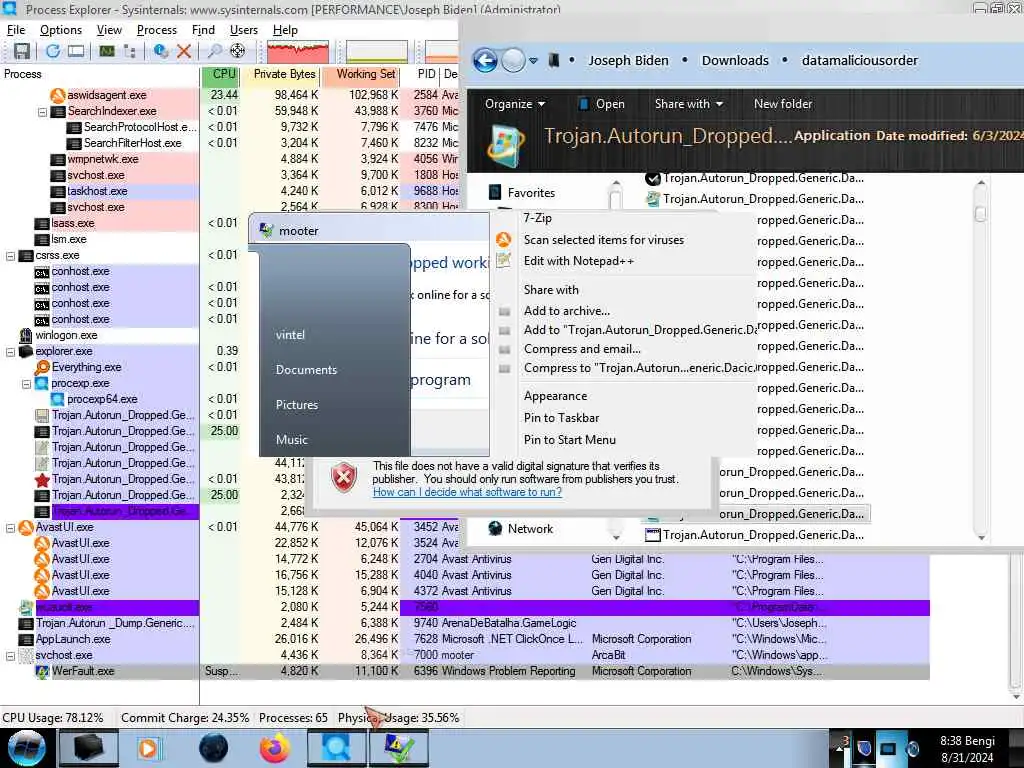Open the Process menu

coord(157,30)
